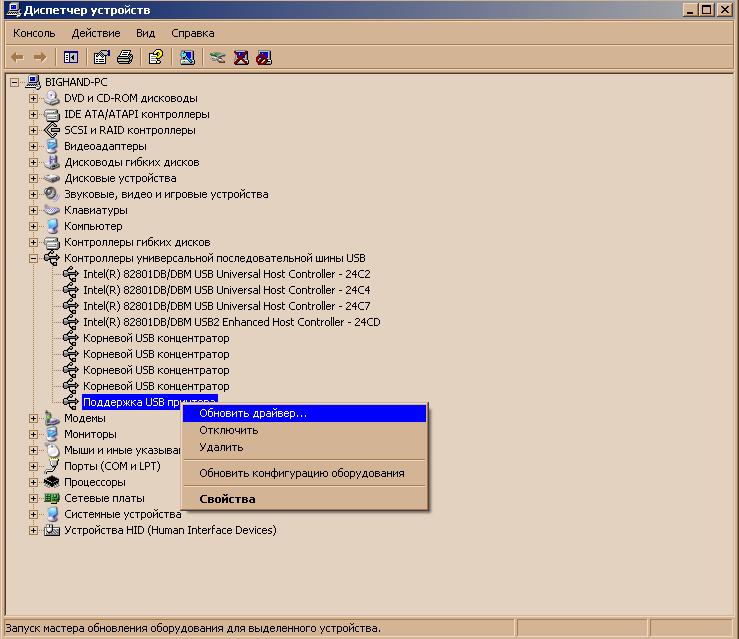Collapse the Контроллеры универсальной последовательной шины USB node

pos(33,258)
